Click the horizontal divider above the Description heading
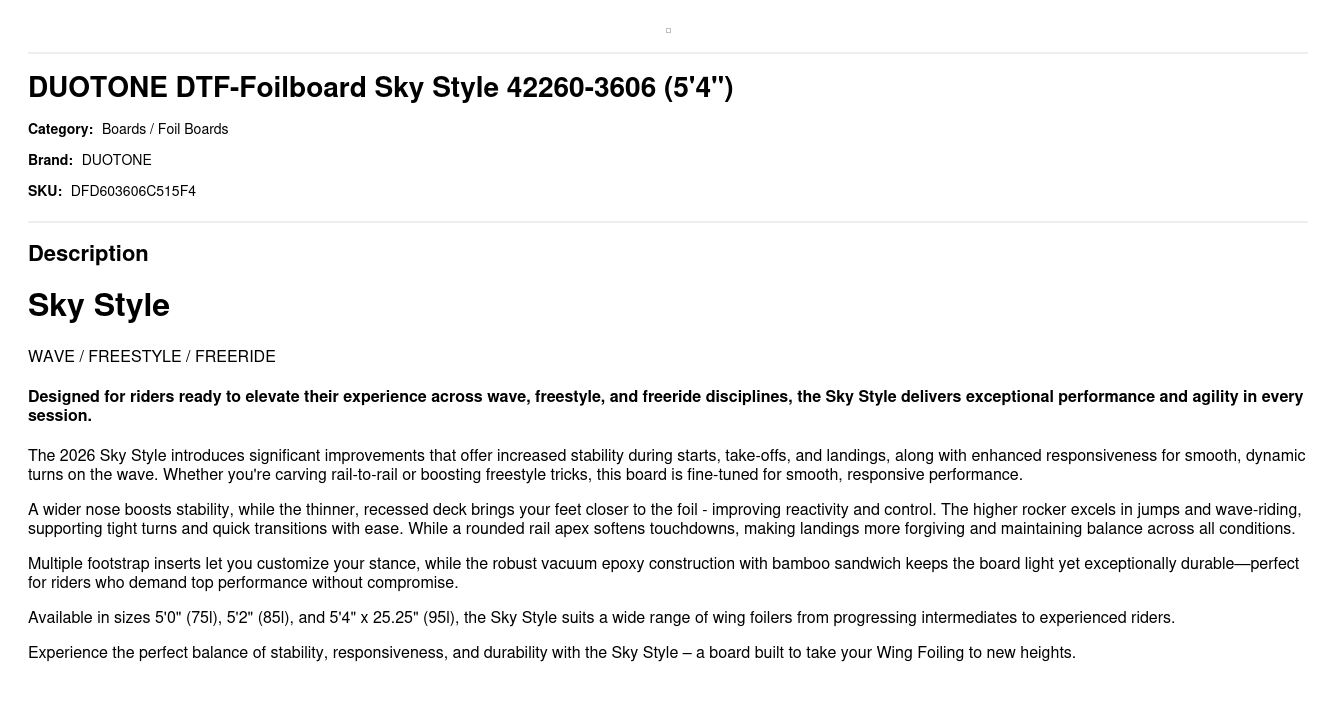This screenshot has height=708, width=1328. click(668, 222)
